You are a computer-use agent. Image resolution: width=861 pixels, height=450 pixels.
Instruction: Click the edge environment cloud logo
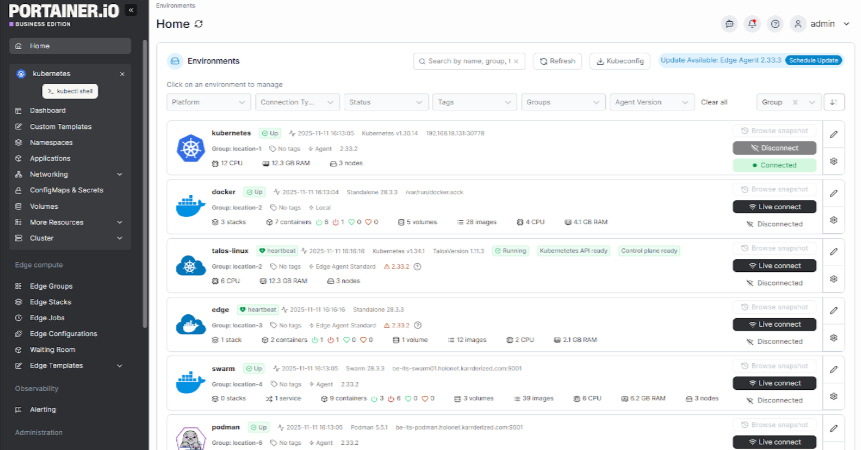[191, 324]
